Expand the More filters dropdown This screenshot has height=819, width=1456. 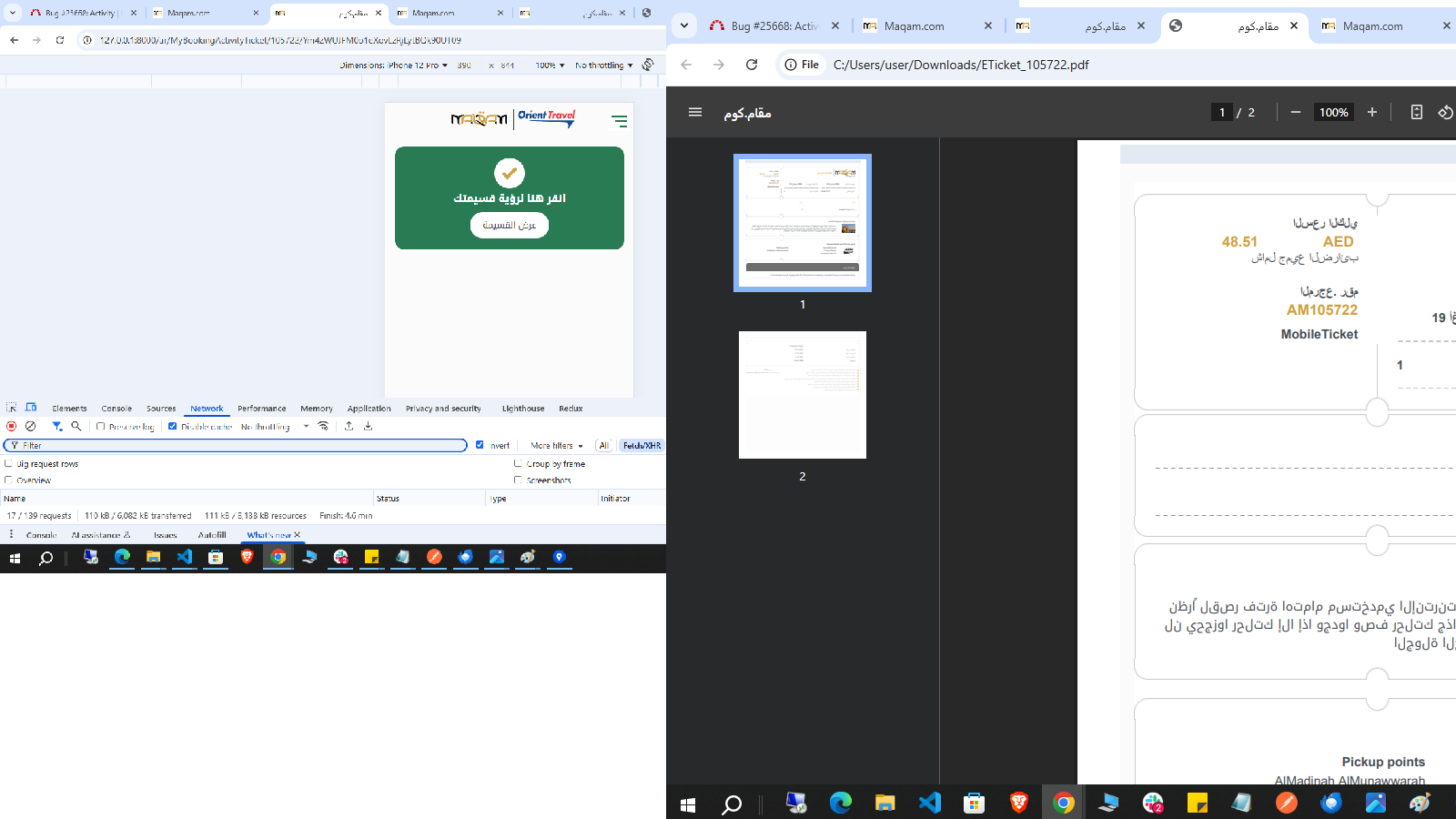(556, 446)
